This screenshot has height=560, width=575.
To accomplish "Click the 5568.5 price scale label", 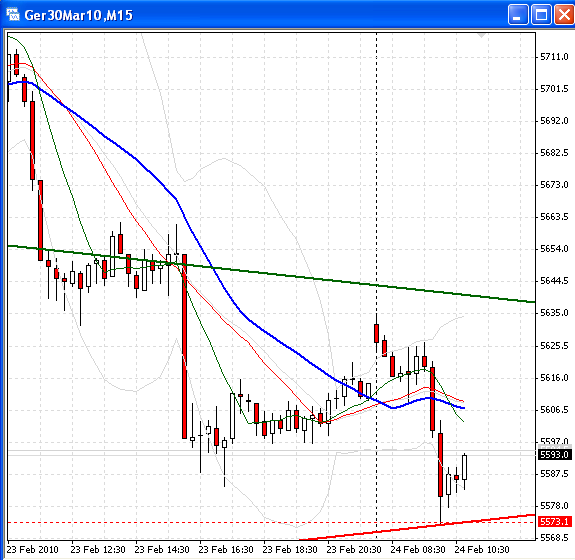I will 554,538.
